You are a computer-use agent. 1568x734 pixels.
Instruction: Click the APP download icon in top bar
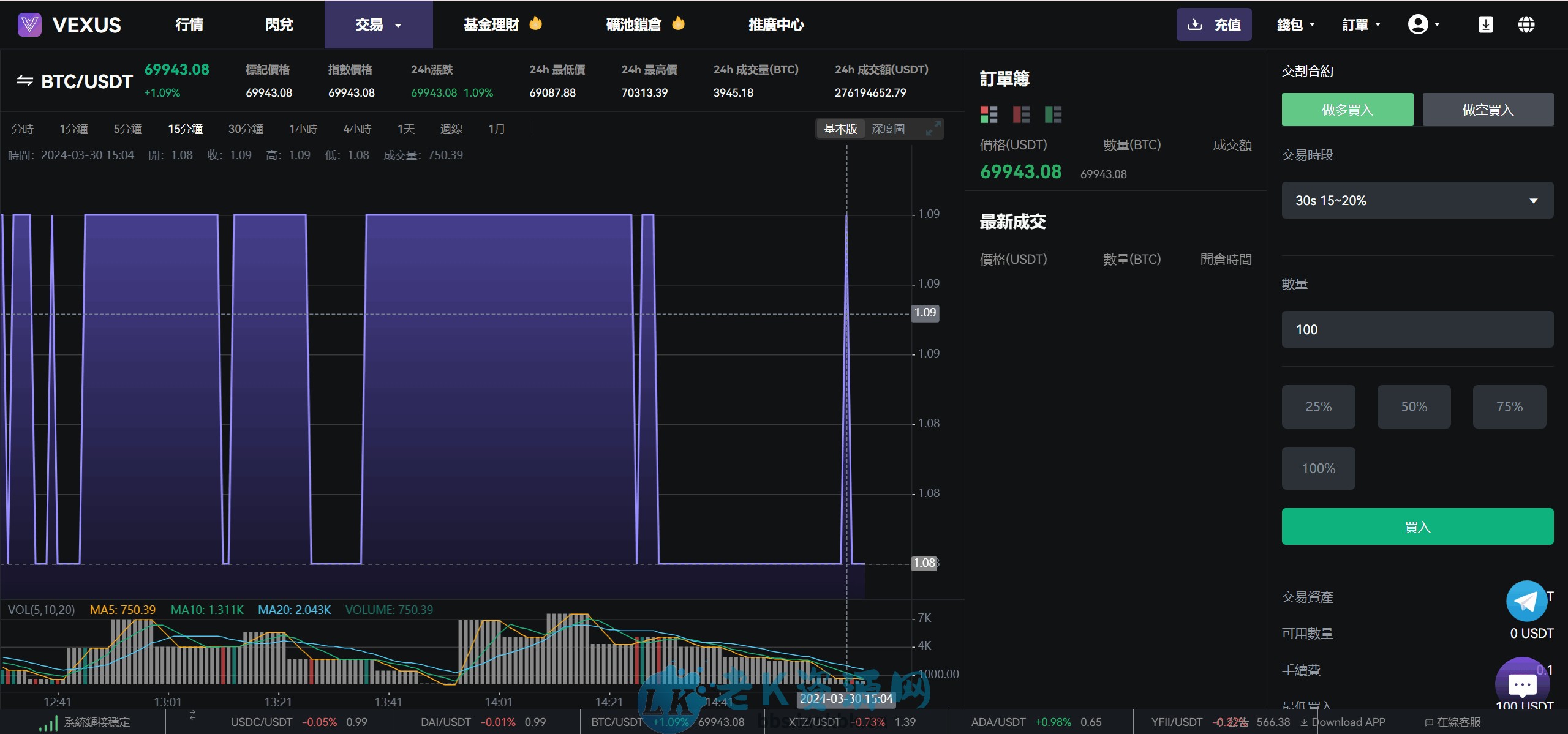pos(1485,24)
